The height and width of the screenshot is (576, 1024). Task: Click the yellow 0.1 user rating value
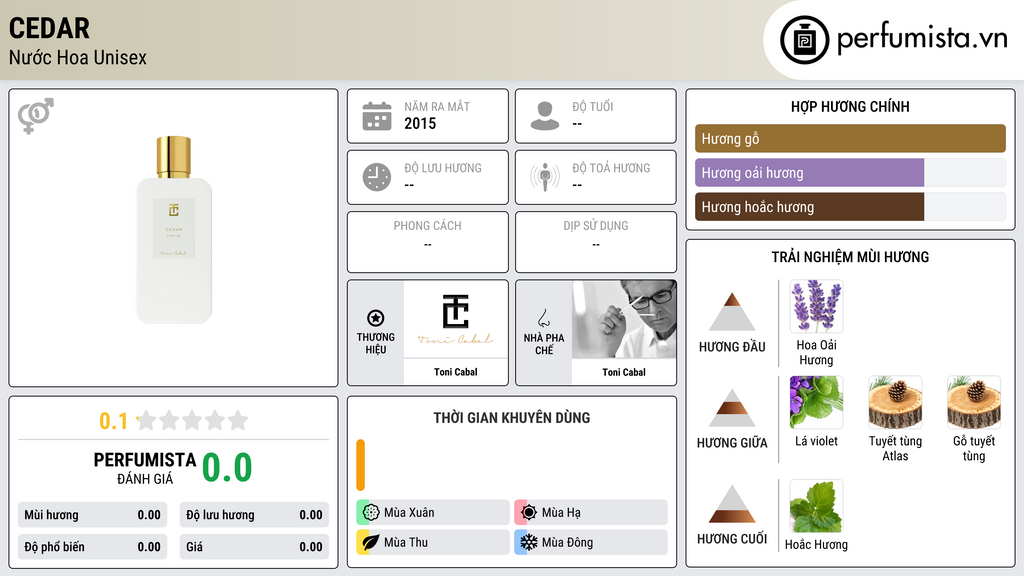click(x=114, y=421)
